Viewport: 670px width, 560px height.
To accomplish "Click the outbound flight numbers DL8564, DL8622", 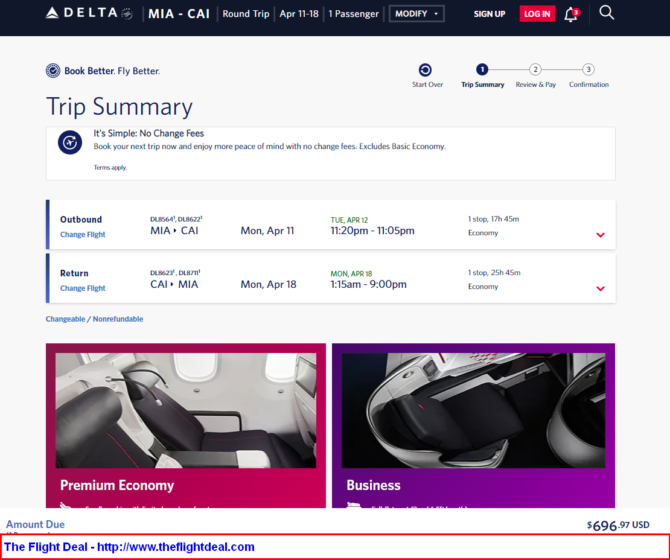I will pos(176,219).
